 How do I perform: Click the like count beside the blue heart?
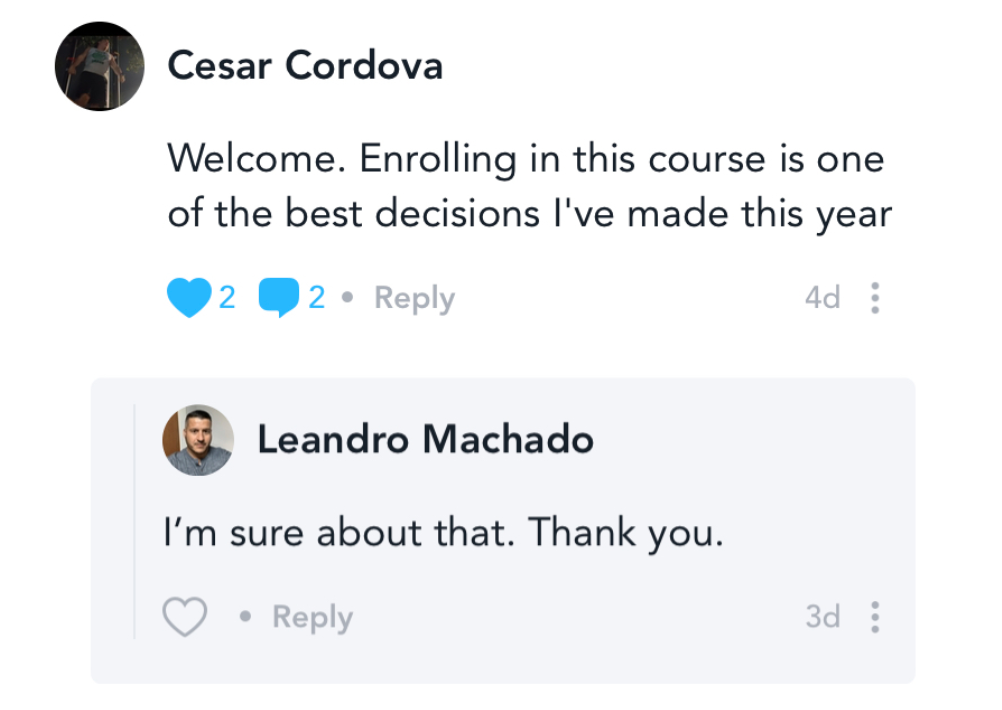pos(227,298)
